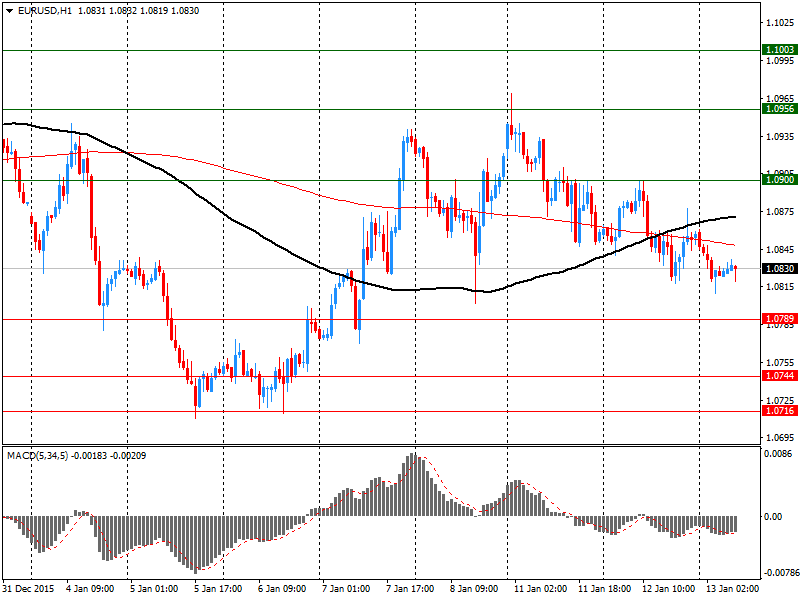Click the 1.0965 price scale value
The width and height of the screenshot is (800, 600).
(781, 98)
